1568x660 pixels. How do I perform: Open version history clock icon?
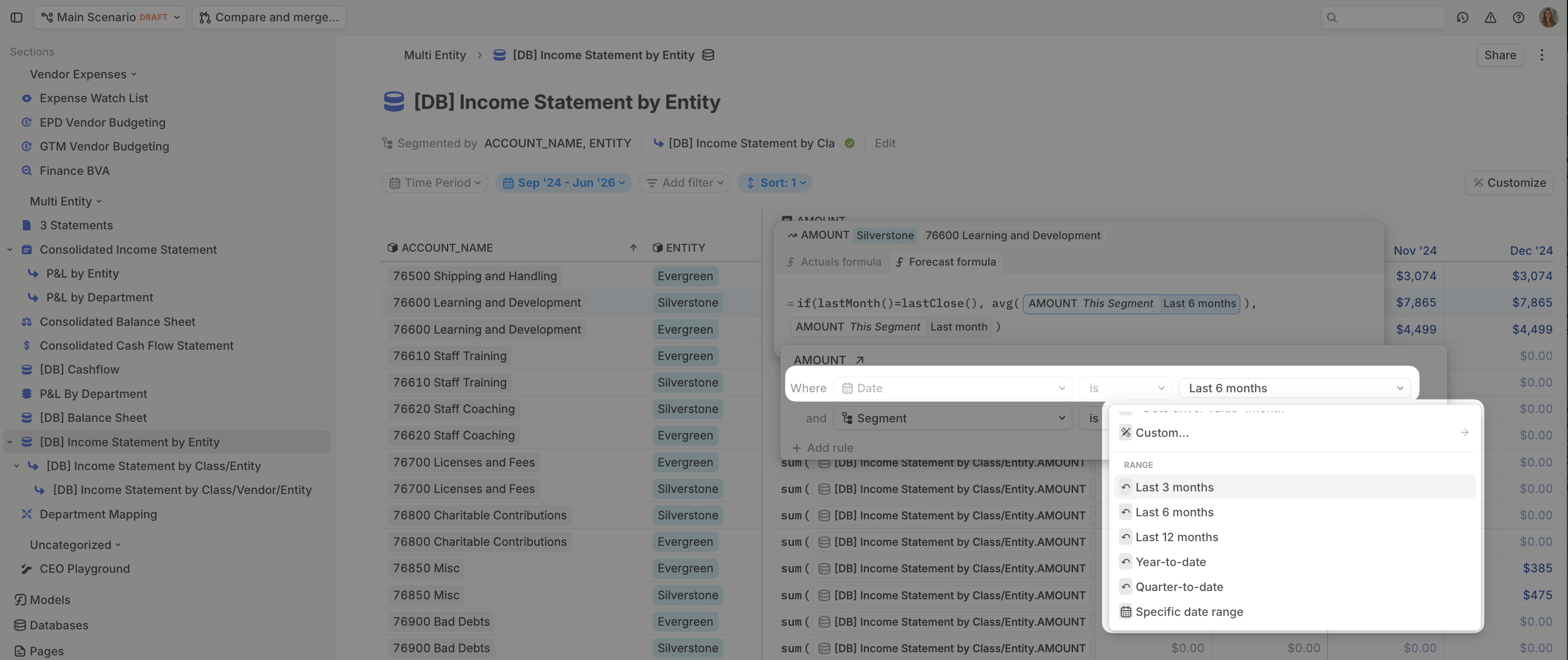[x=1462, y=17]
